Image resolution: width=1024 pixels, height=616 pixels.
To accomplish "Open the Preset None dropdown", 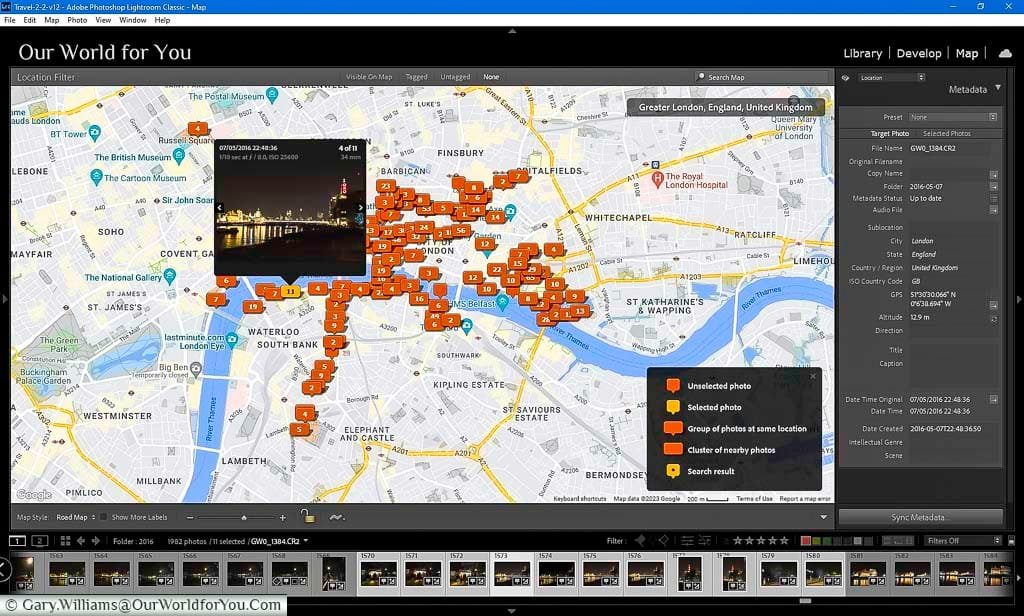I will click(x=953, y=117).
